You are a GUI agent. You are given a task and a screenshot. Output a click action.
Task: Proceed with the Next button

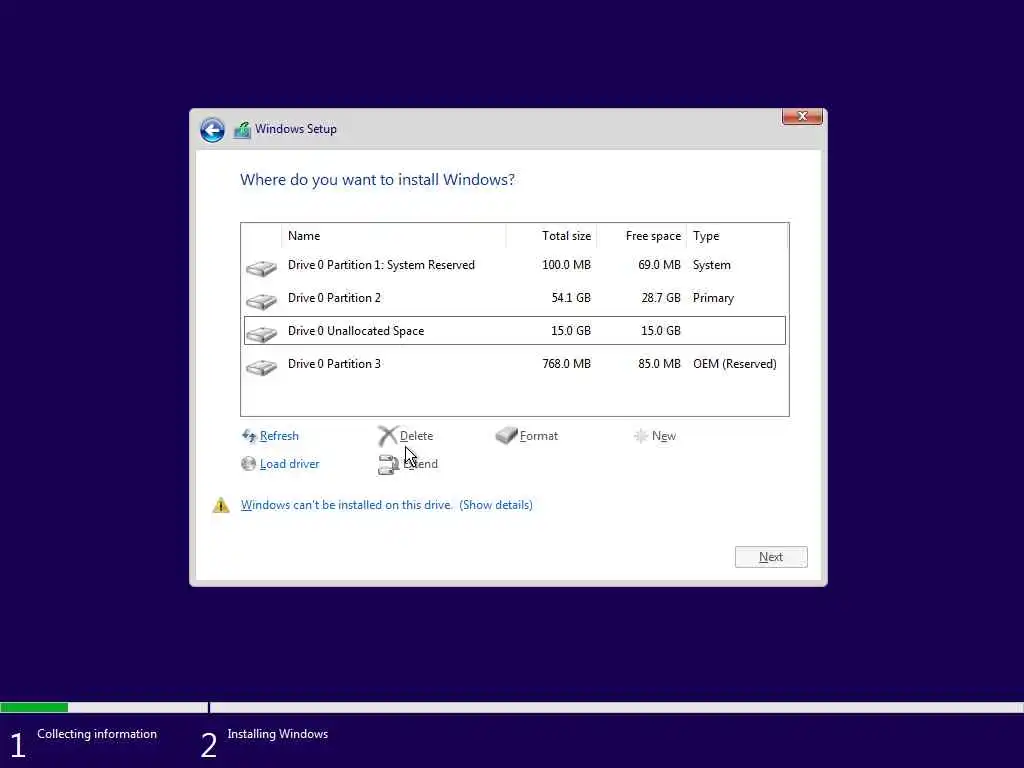pyautogui.click(x=771, y=557)
